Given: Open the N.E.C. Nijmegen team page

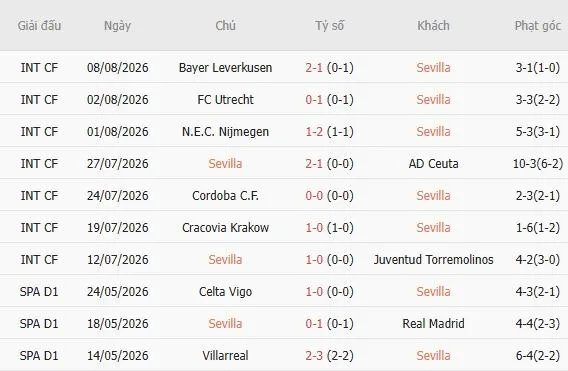Looking at the screenshot, I should click(x=225, y=132).
